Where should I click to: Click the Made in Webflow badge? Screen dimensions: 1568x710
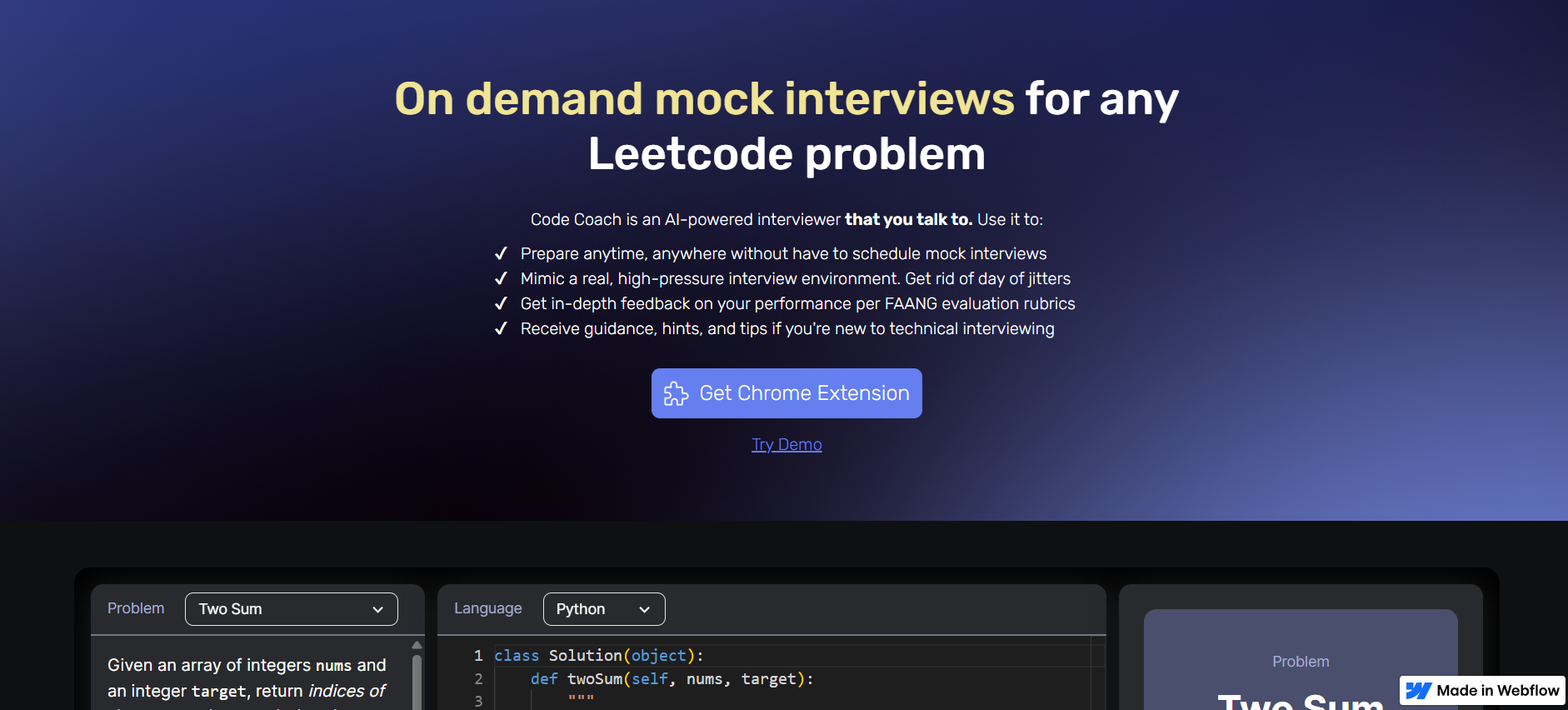click(x=1483, y=690)
